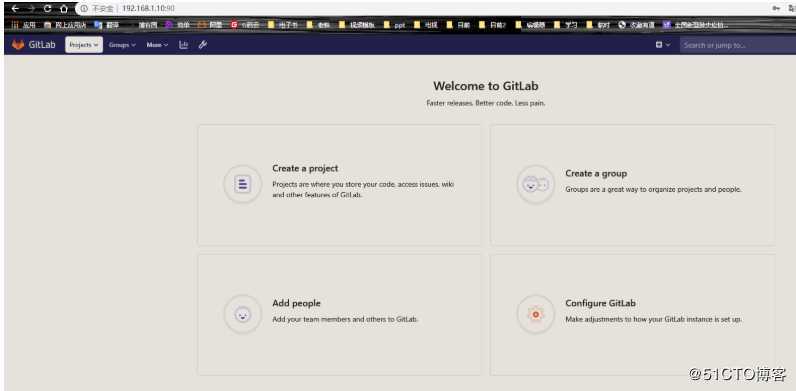The width and height of the screenshot is (796, 391).
Task: Click the Create a group faces icon
Action: [x=536, y=184]
